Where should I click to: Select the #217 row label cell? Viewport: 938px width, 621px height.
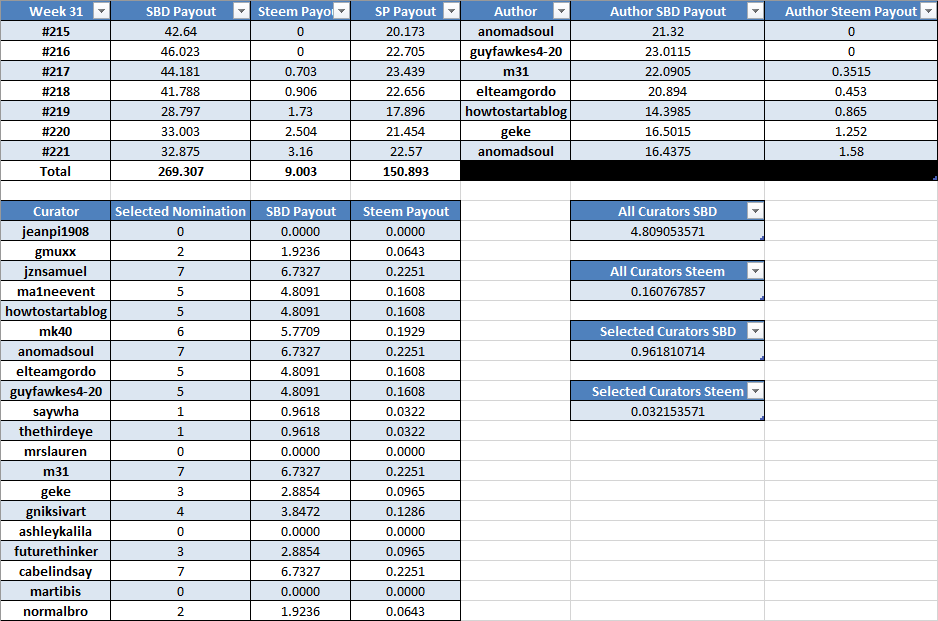click(56, 71)
